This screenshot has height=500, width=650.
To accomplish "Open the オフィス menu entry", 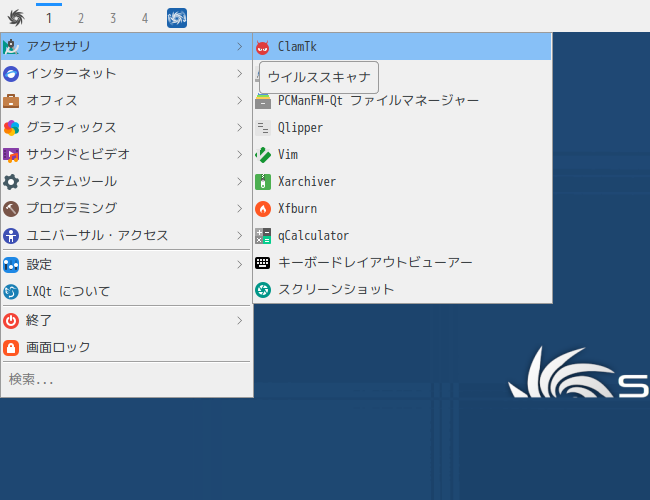I will click(126, 101).
